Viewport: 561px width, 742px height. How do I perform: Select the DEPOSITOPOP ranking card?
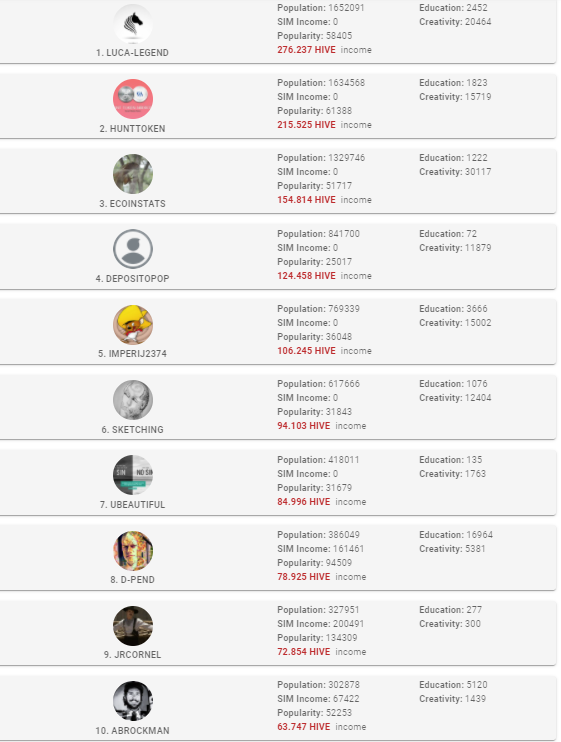coord(278,256)
